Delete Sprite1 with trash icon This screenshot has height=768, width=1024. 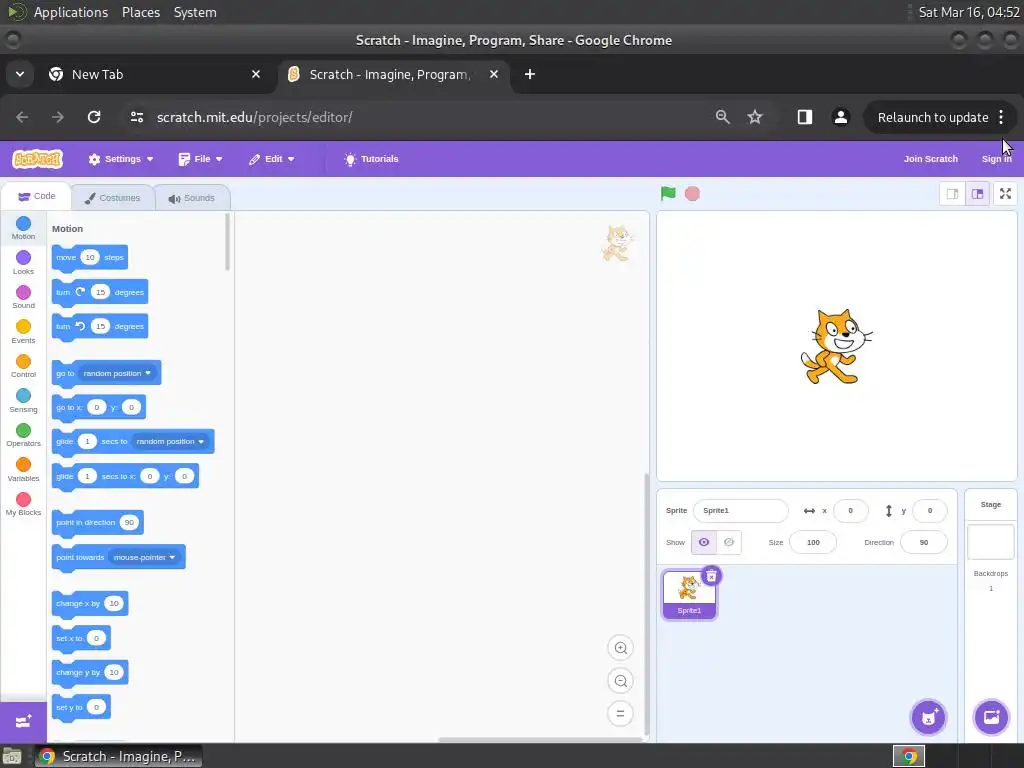[x=711, y=576]
